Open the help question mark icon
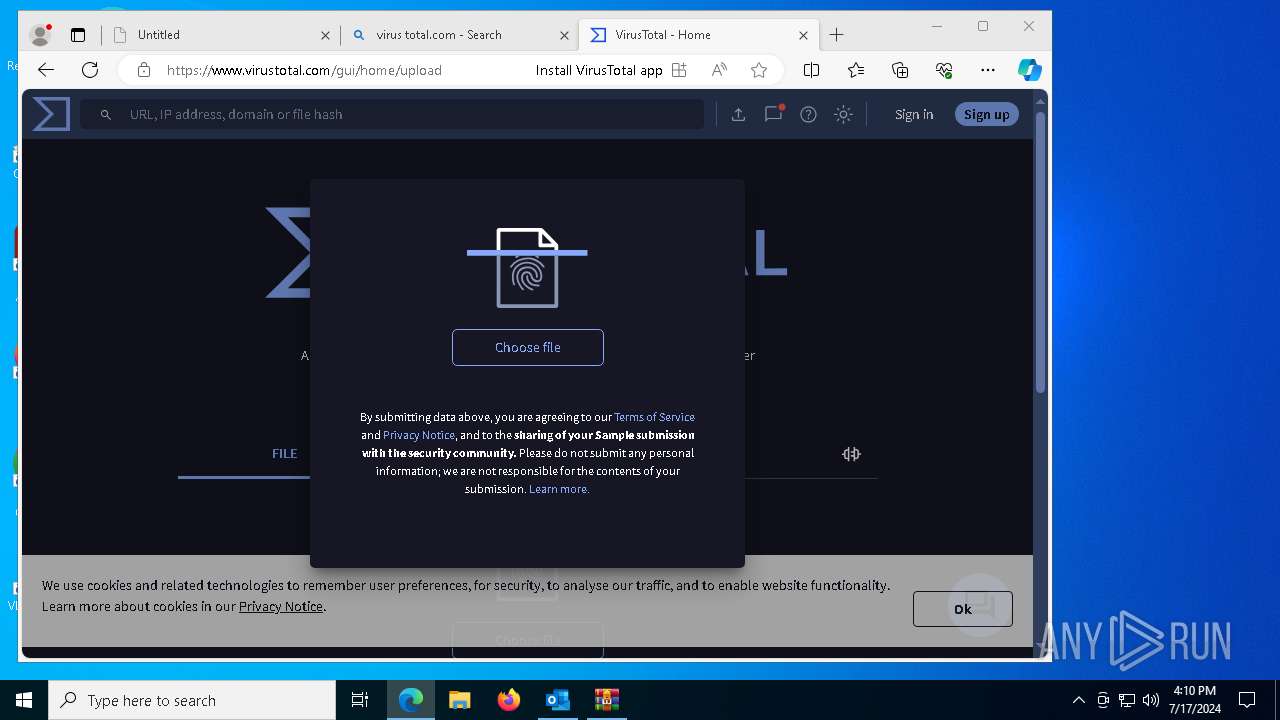This screenshot has height=720, width=1280. pyautogui.click(x=808, y=114)
